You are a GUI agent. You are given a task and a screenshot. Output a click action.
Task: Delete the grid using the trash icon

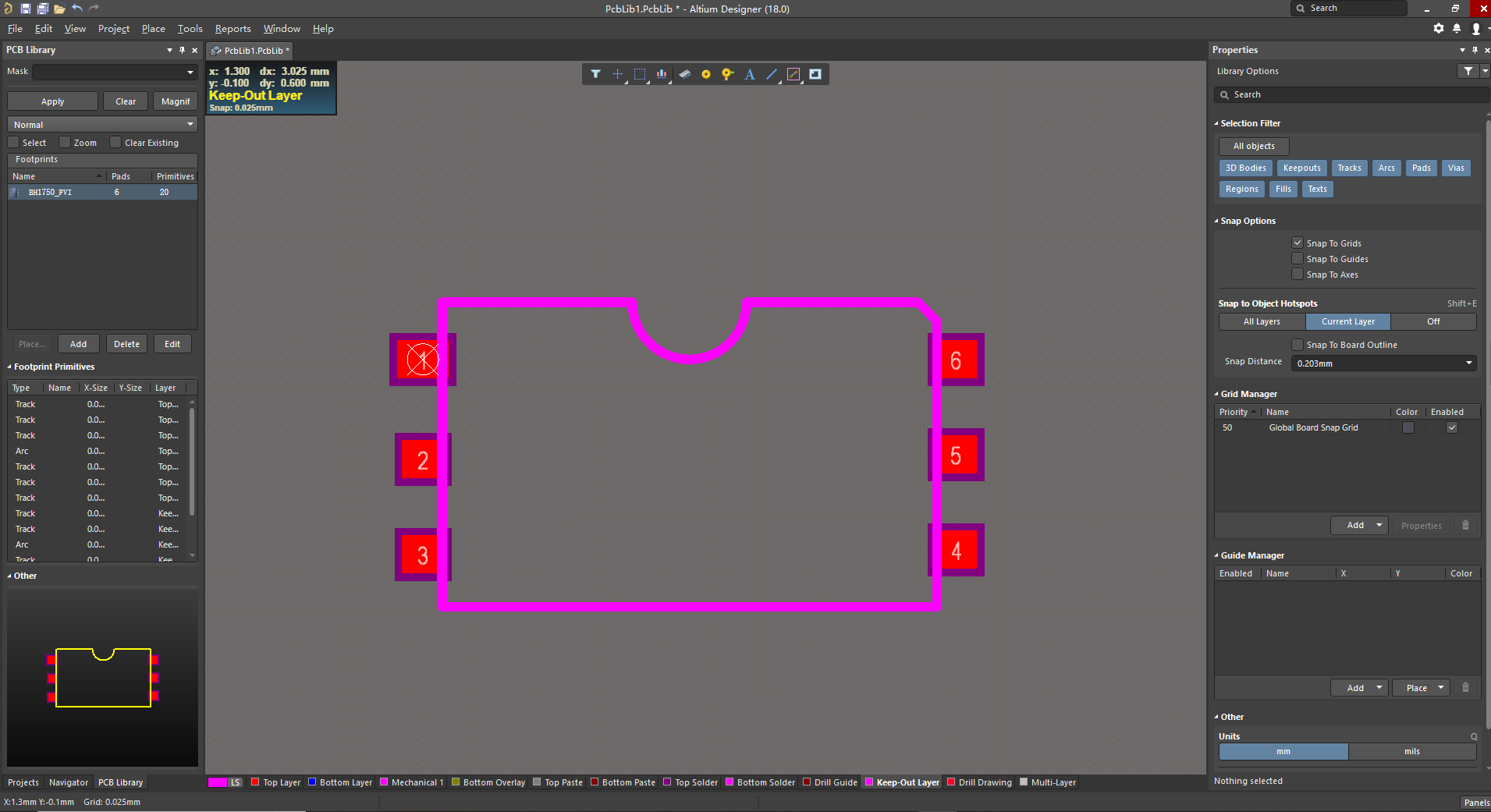click(1465, 525)
